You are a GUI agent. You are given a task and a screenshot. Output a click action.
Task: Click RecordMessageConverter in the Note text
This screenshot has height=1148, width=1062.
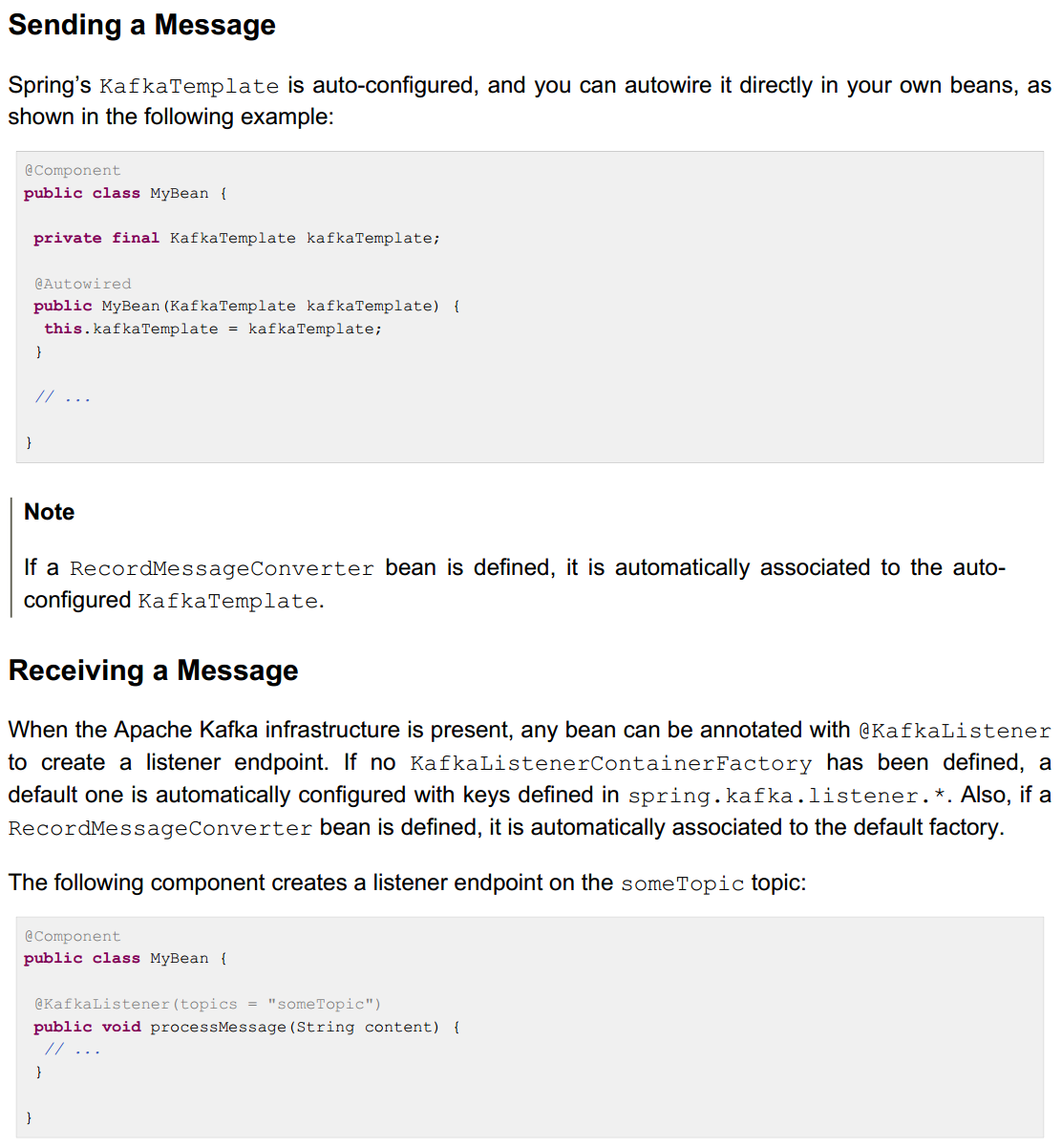click(222, 569)
